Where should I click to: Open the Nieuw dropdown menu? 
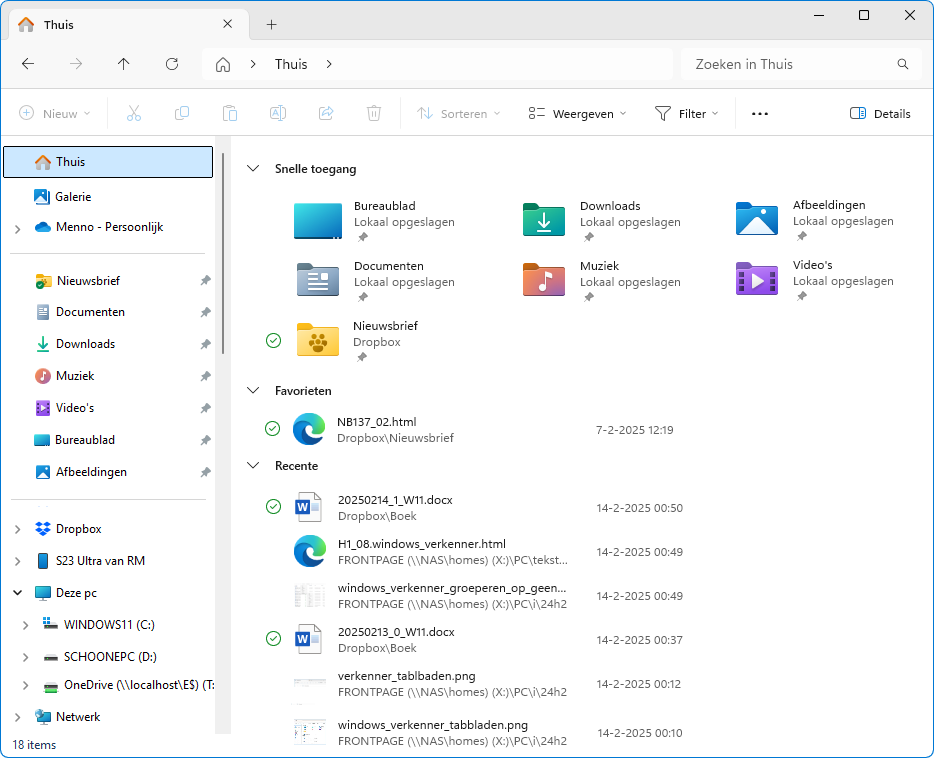[x=55, y=113]
